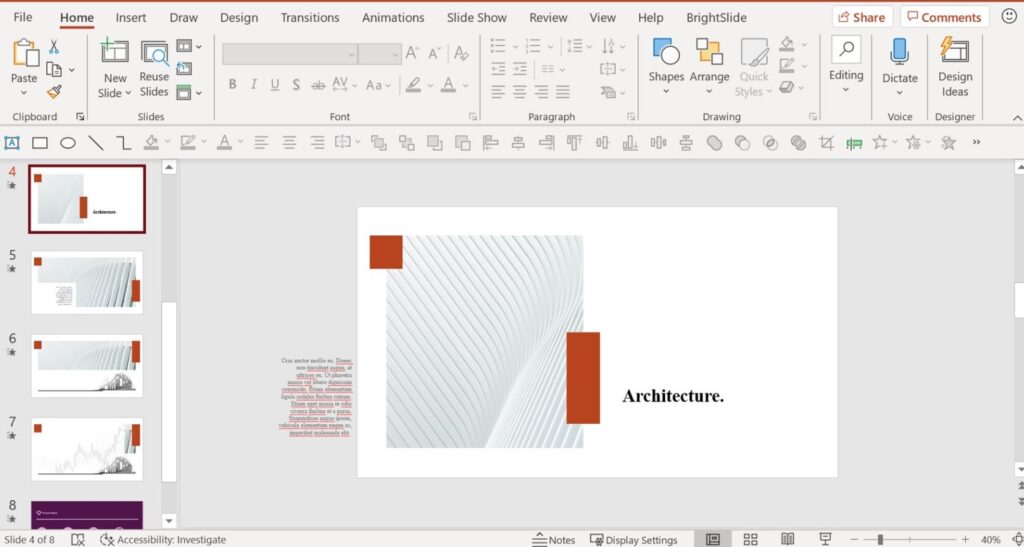Open the font name combo box
Image resolution: width=1024 pixels, height=547 pixels.
[289, 54]
